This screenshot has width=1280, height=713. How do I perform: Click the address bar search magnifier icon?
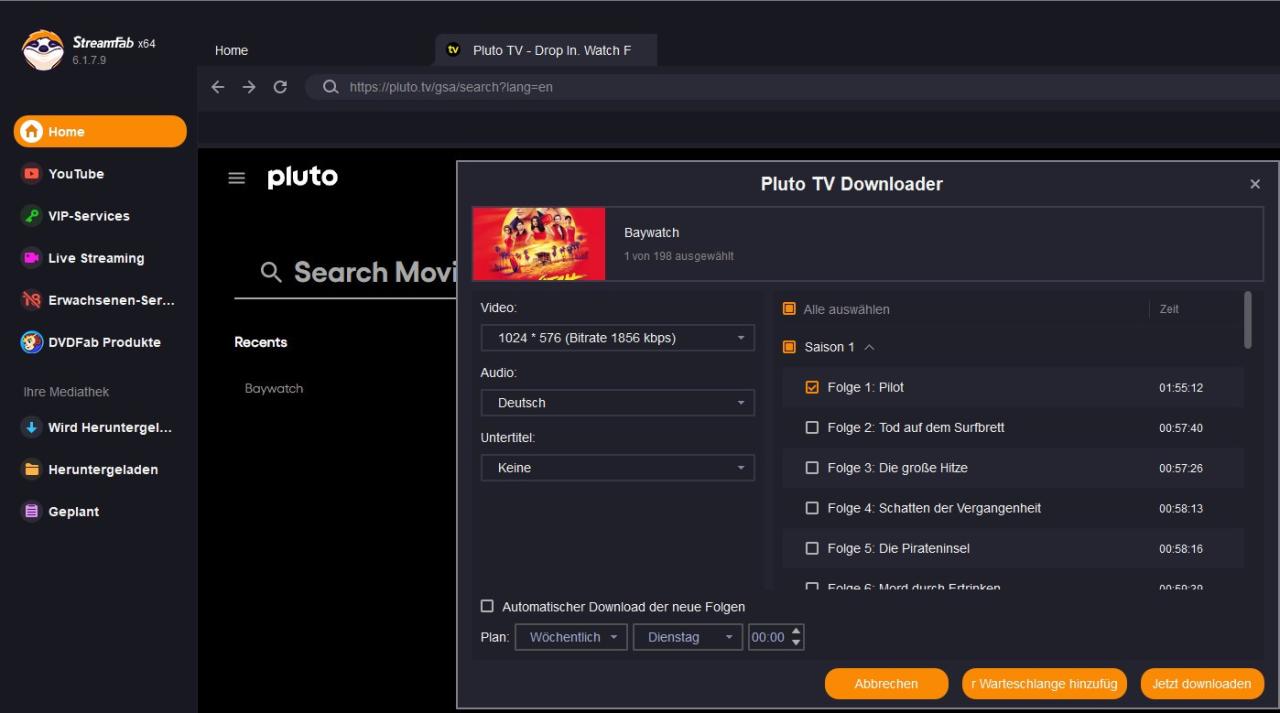(x=330, y=87)
